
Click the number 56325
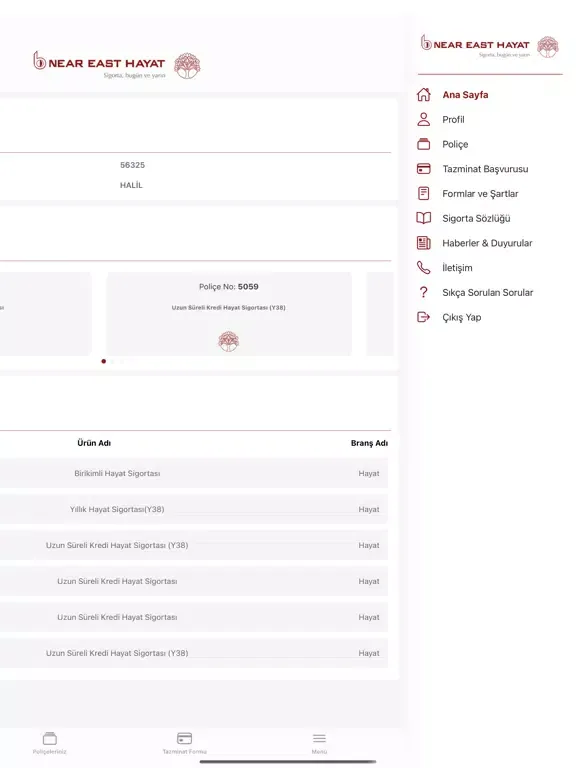coord(132,165)
